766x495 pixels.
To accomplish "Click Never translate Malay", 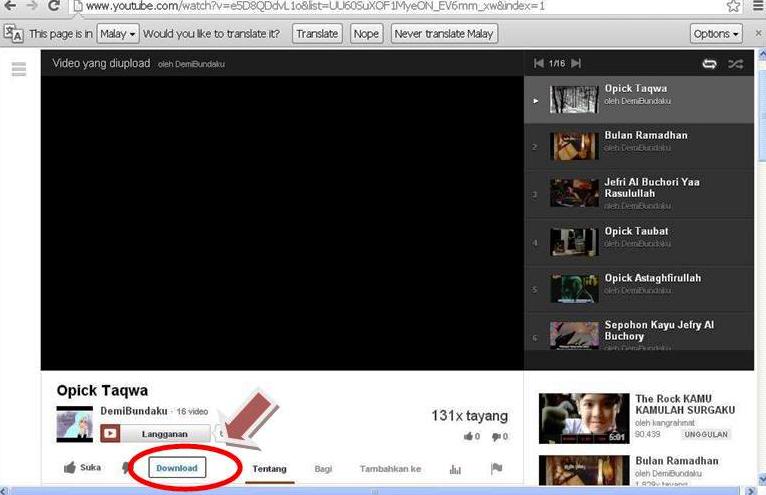I will click(444, 34).
